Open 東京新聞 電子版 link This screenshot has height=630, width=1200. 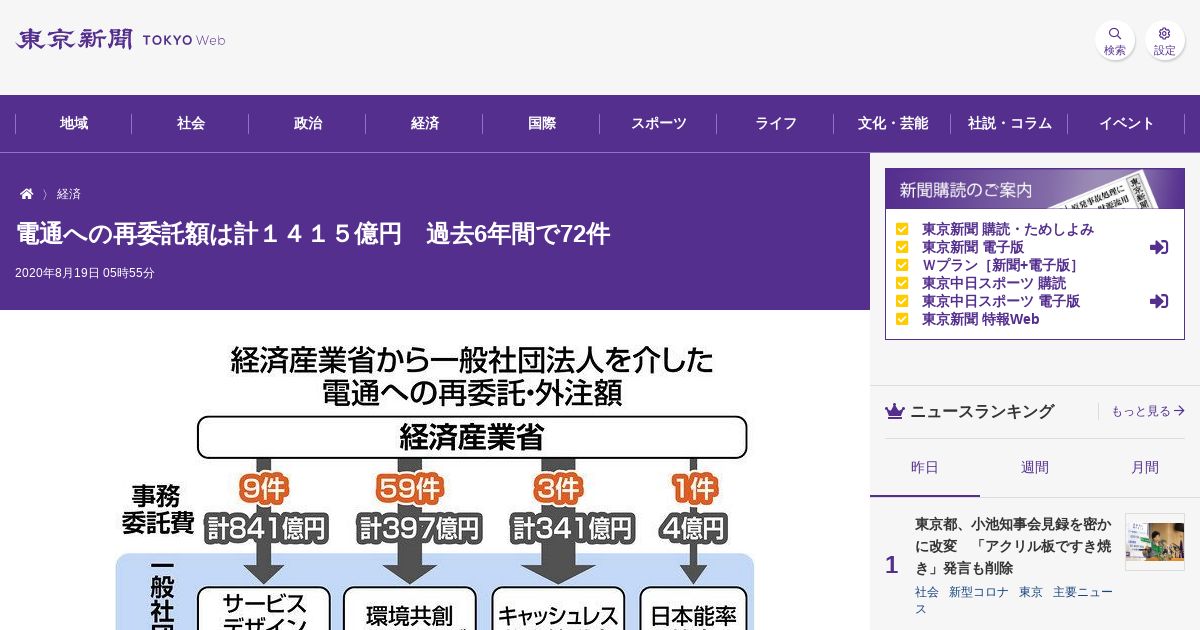973,247
